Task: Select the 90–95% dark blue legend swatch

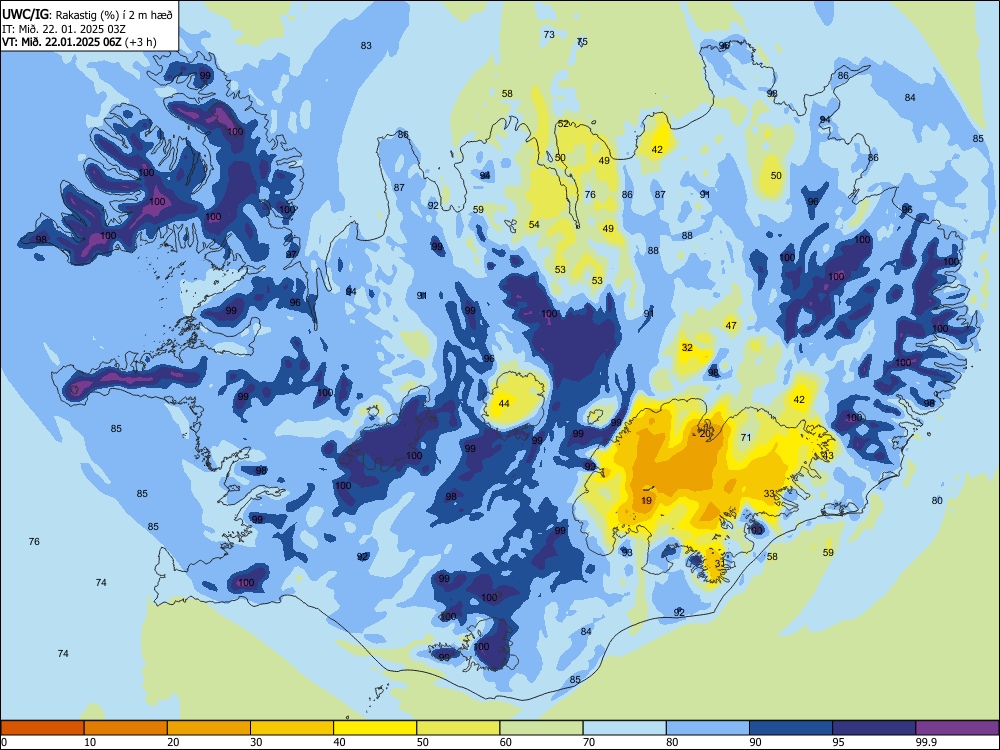Action: point(791,728)
